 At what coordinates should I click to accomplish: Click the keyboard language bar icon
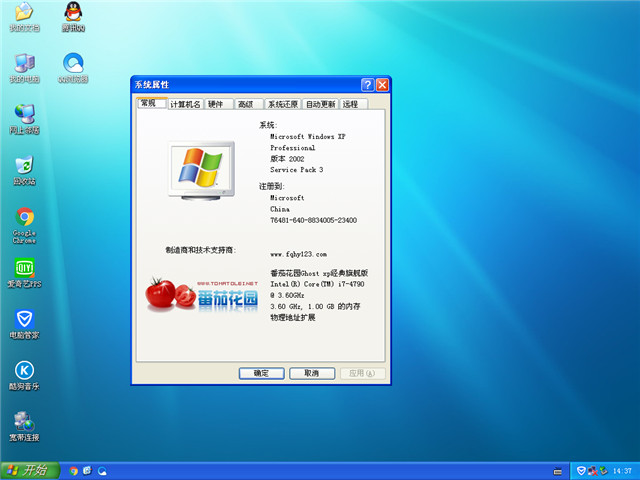[x=557, y=471]
